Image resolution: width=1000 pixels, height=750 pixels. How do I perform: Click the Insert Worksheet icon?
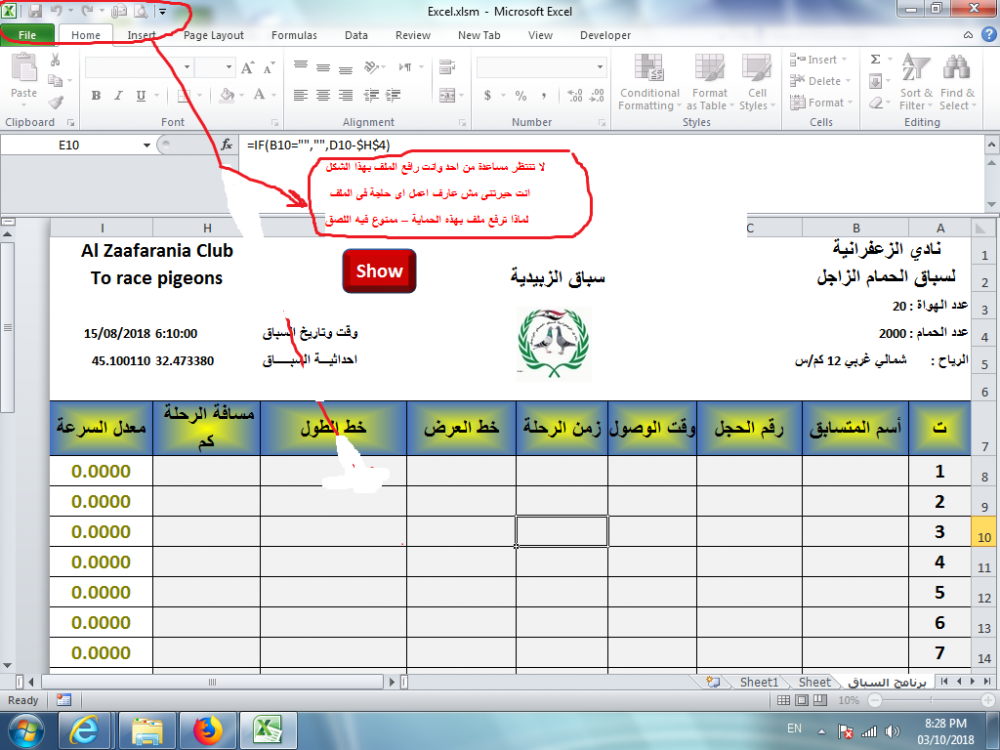pos(712,682)
